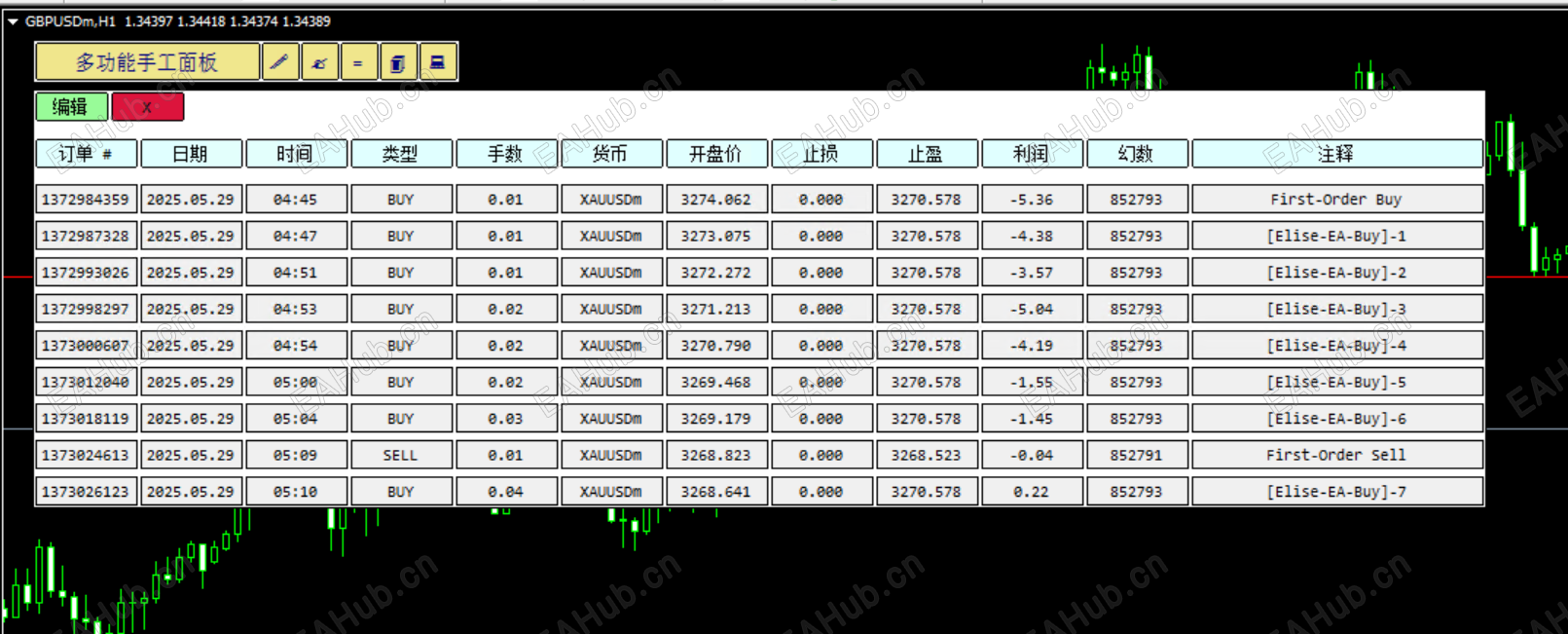
Task: Click the profit value -4.19
Action: click(x=1032, y=346)
